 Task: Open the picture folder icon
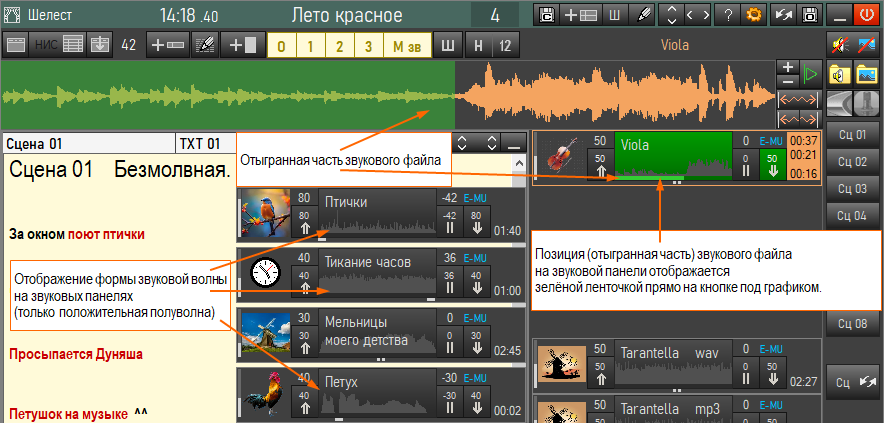(867, 74)
